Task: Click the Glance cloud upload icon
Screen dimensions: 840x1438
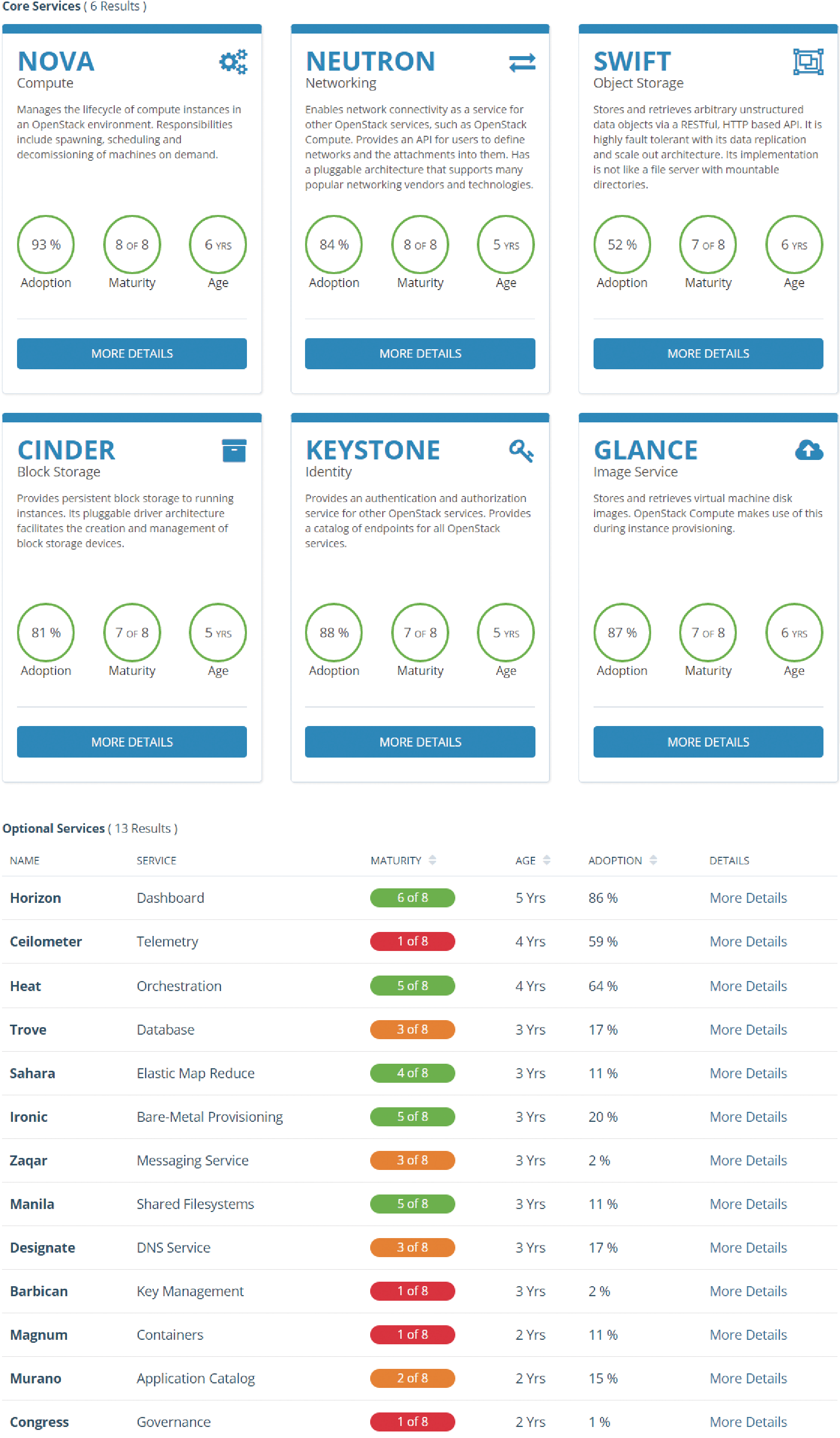Action: pyautogui.click(x=808, y=449)
